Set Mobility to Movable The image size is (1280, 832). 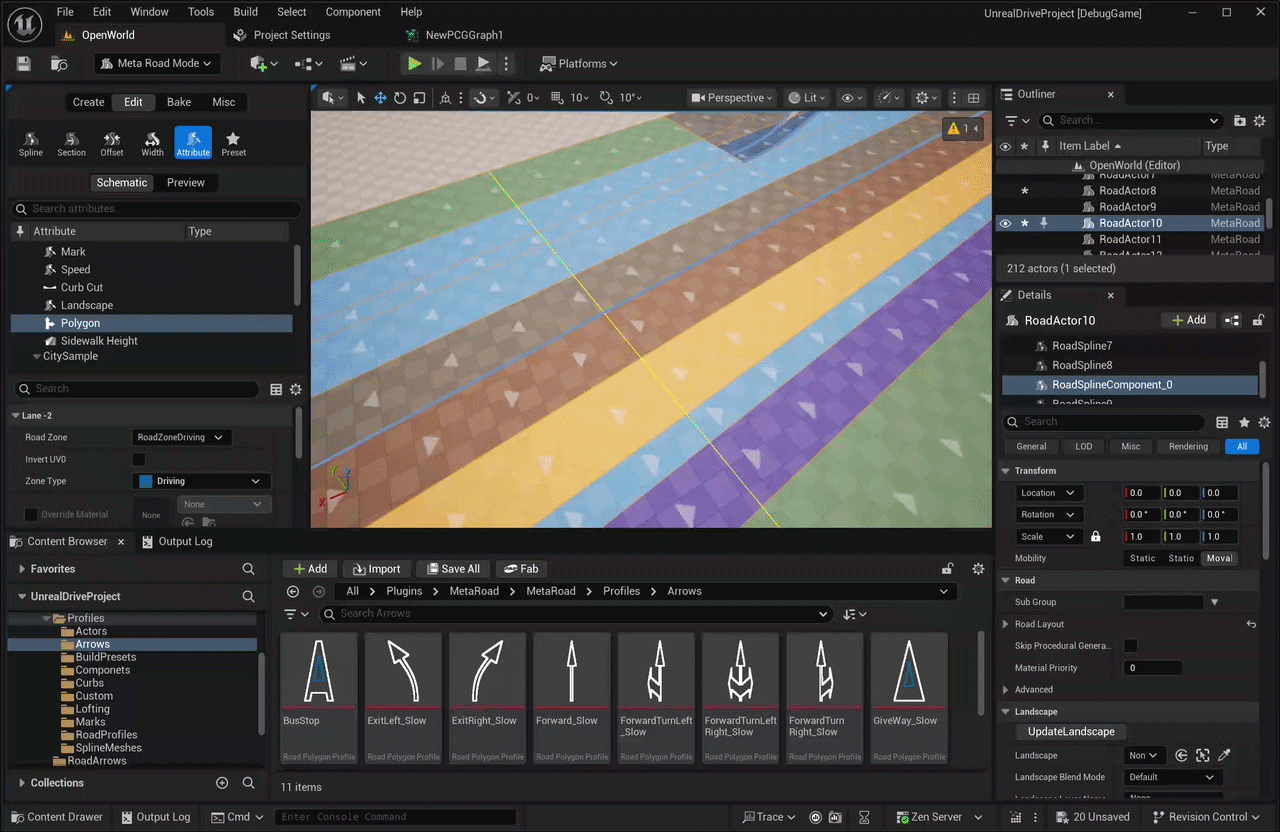coord(1219,558)
